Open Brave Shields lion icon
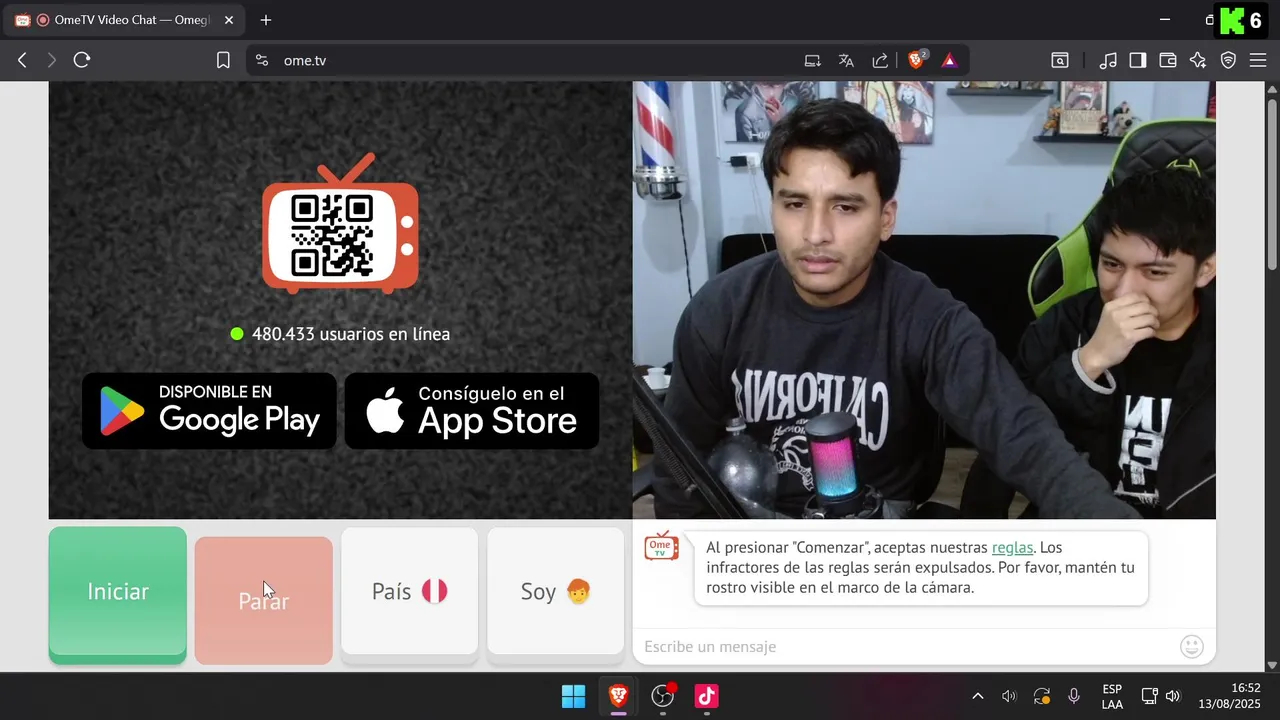1280x720 pixels. tap(917, 60)
